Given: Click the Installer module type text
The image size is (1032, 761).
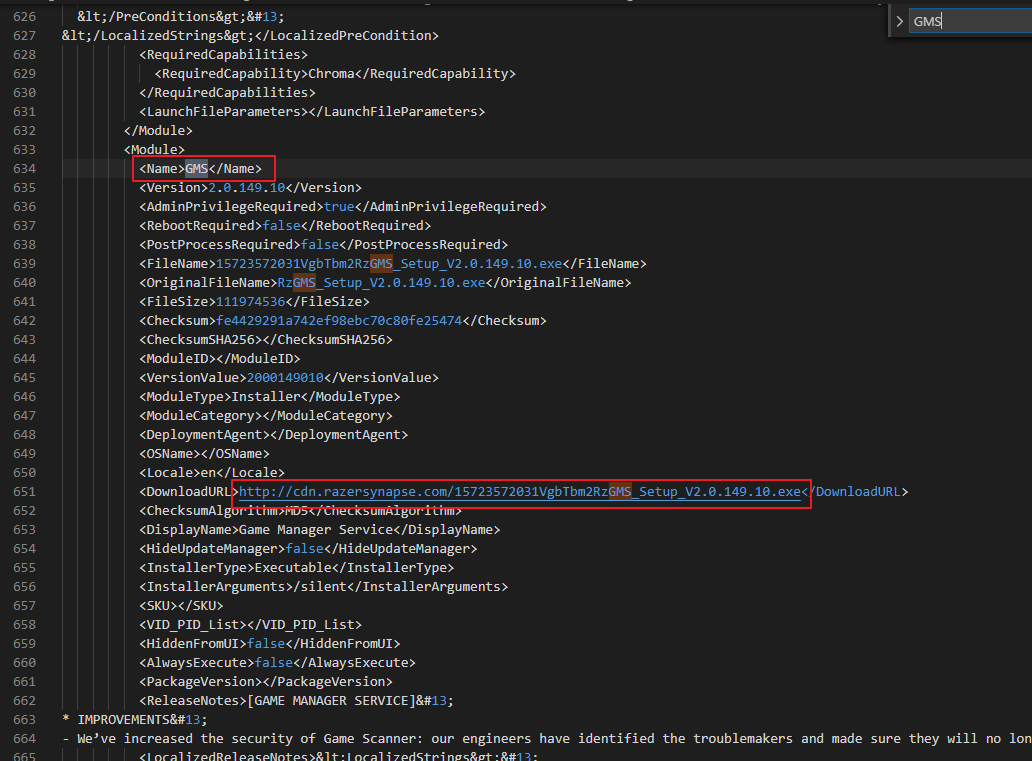Looking at the screenshot, I should point(261,397).
